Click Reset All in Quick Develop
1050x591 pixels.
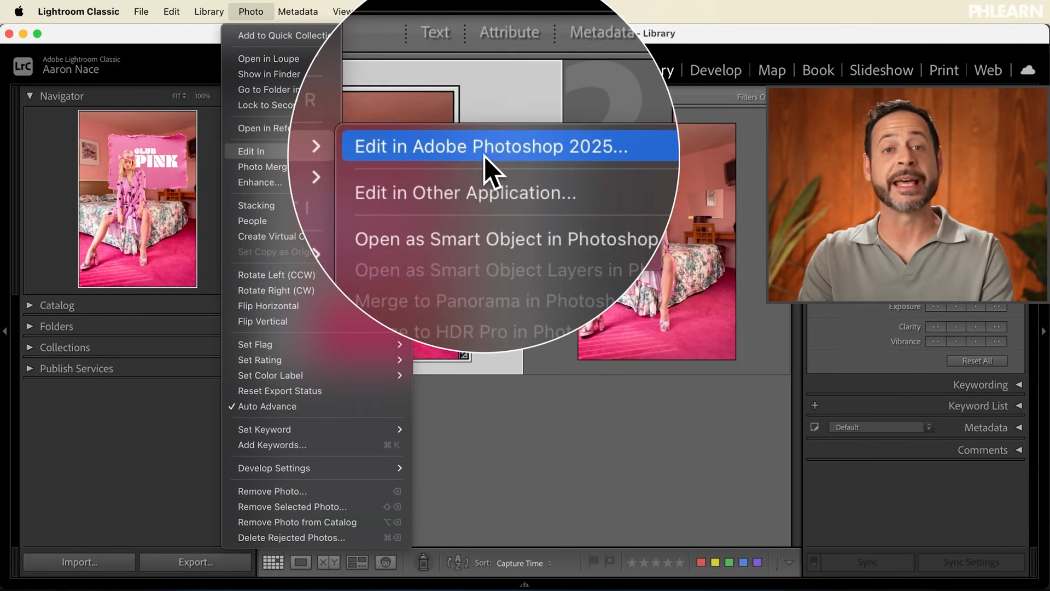977,361
